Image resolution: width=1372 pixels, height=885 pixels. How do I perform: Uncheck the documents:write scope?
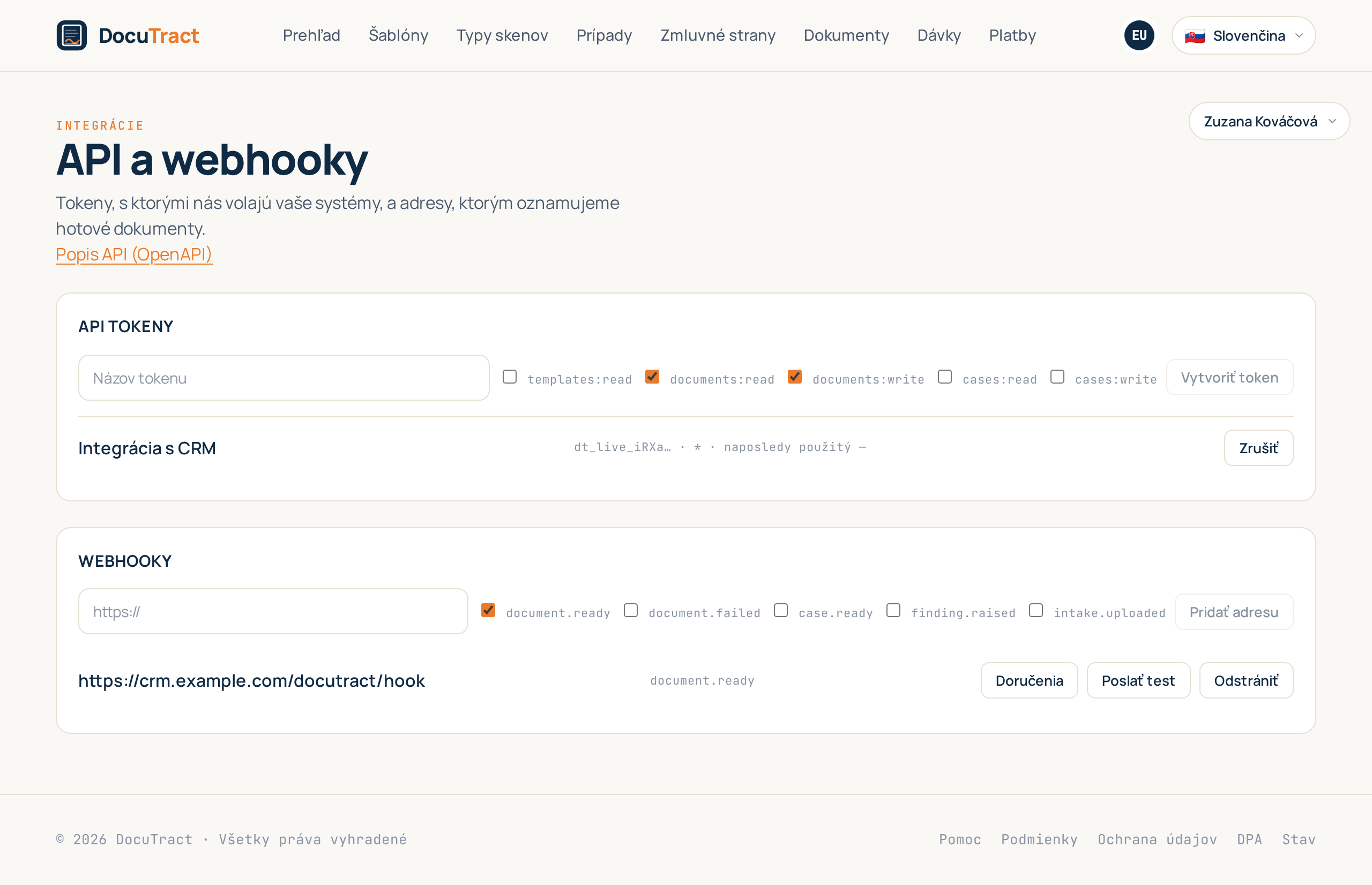[795, 377]
